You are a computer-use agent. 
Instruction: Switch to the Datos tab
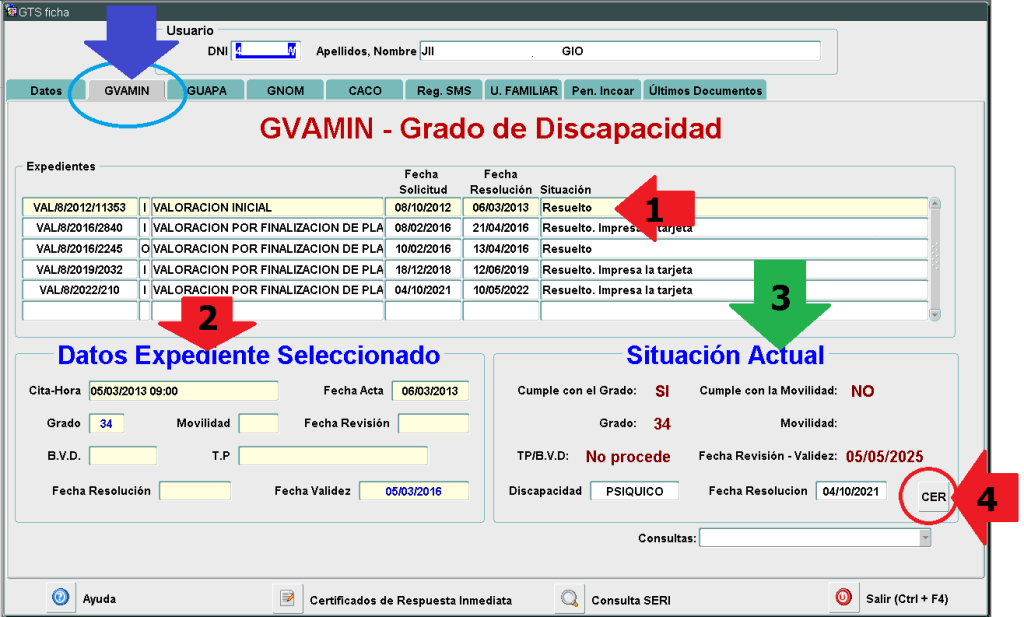click(46, 90)
